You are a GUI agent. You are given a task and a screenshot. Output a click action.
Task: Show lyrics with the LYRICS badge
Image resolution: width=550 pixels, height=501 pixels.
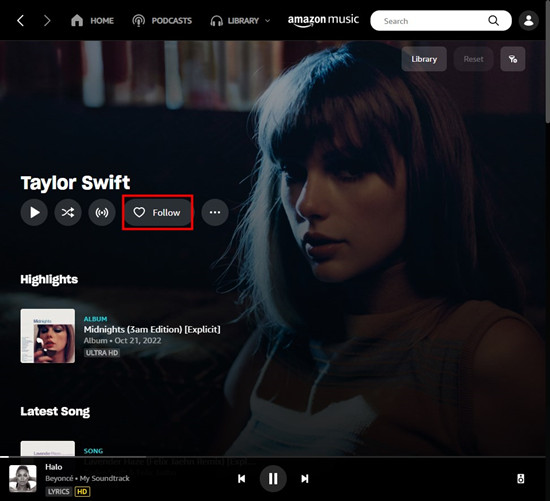coord(59,492)
